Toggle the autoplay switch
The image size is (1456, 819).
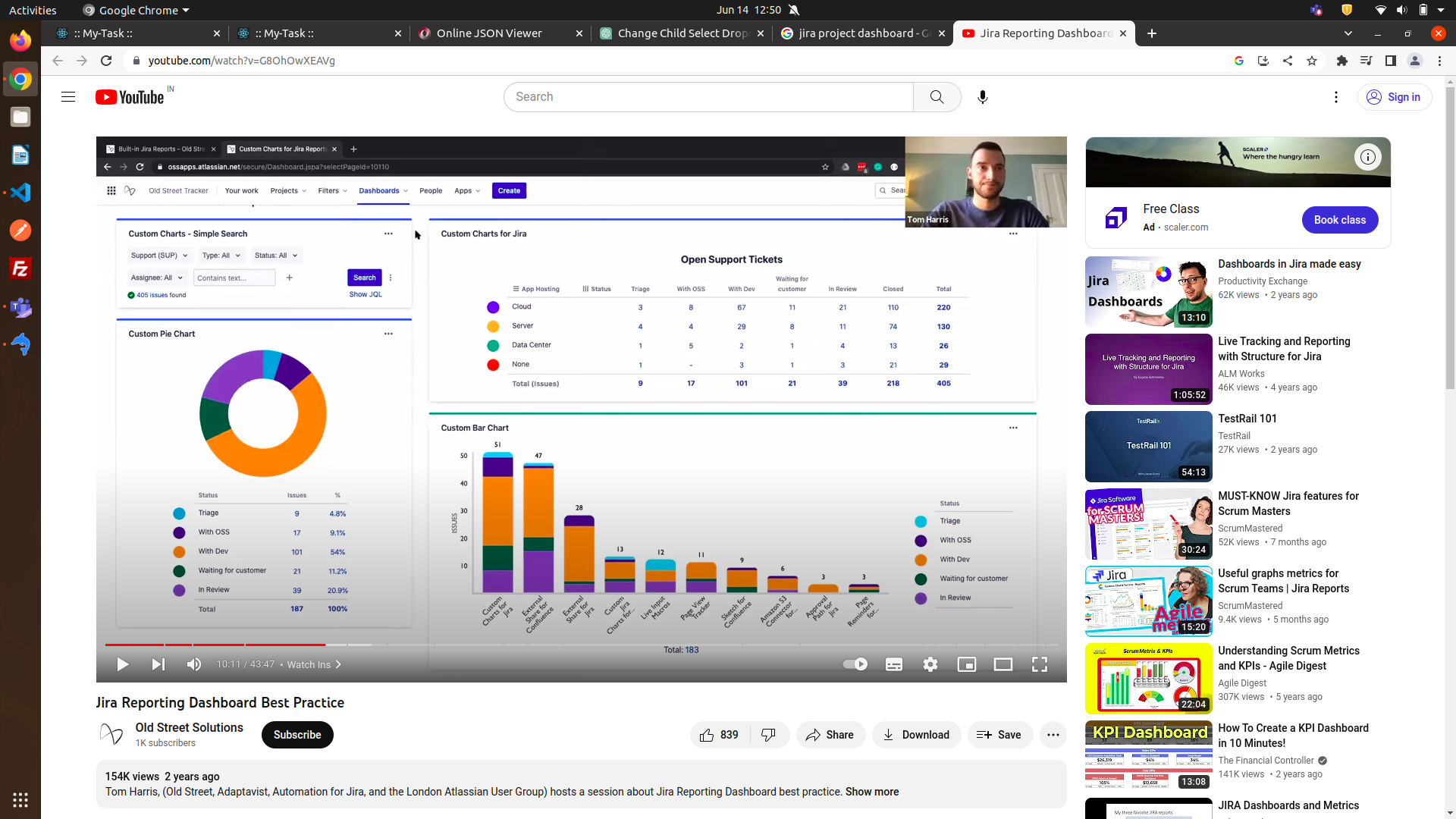point(855,664)
